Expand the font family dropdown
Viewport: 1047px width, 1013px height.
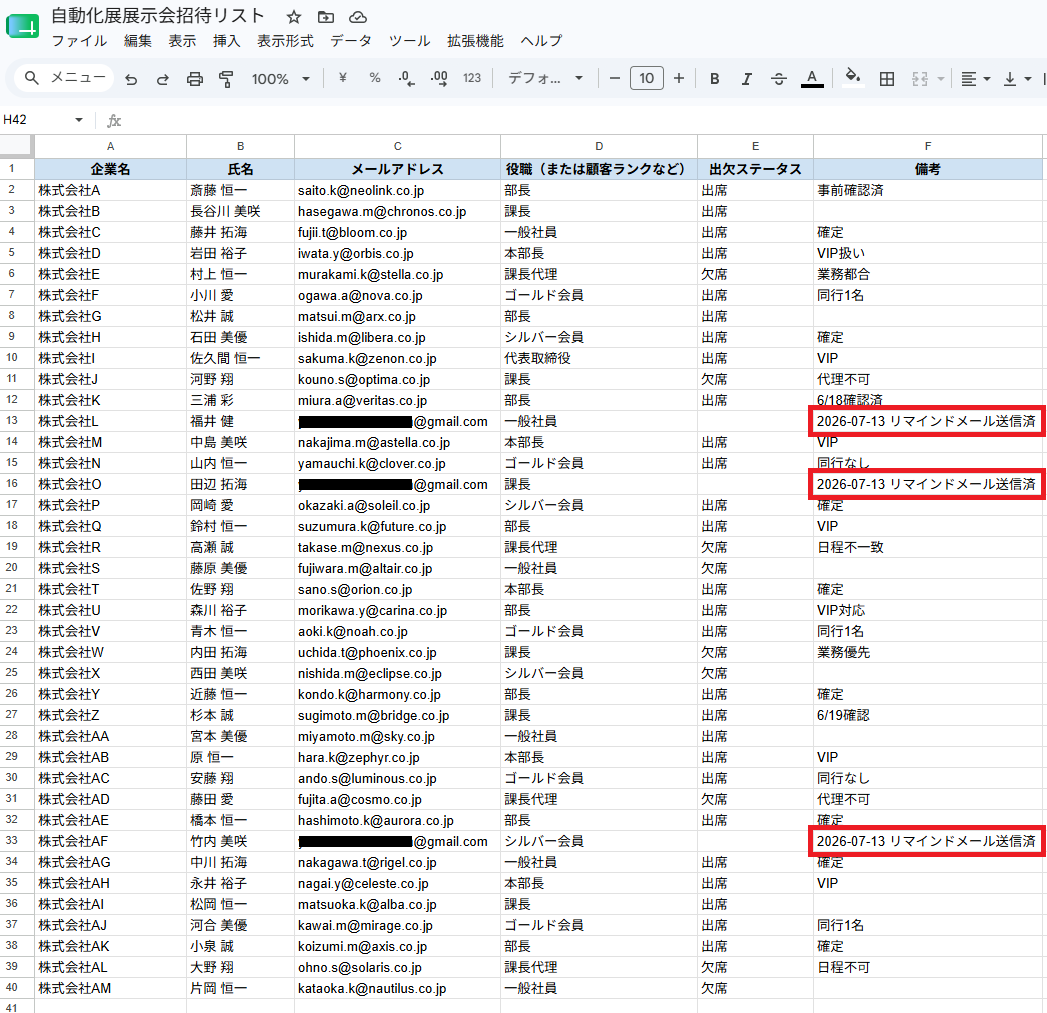[x=546, y=79]
